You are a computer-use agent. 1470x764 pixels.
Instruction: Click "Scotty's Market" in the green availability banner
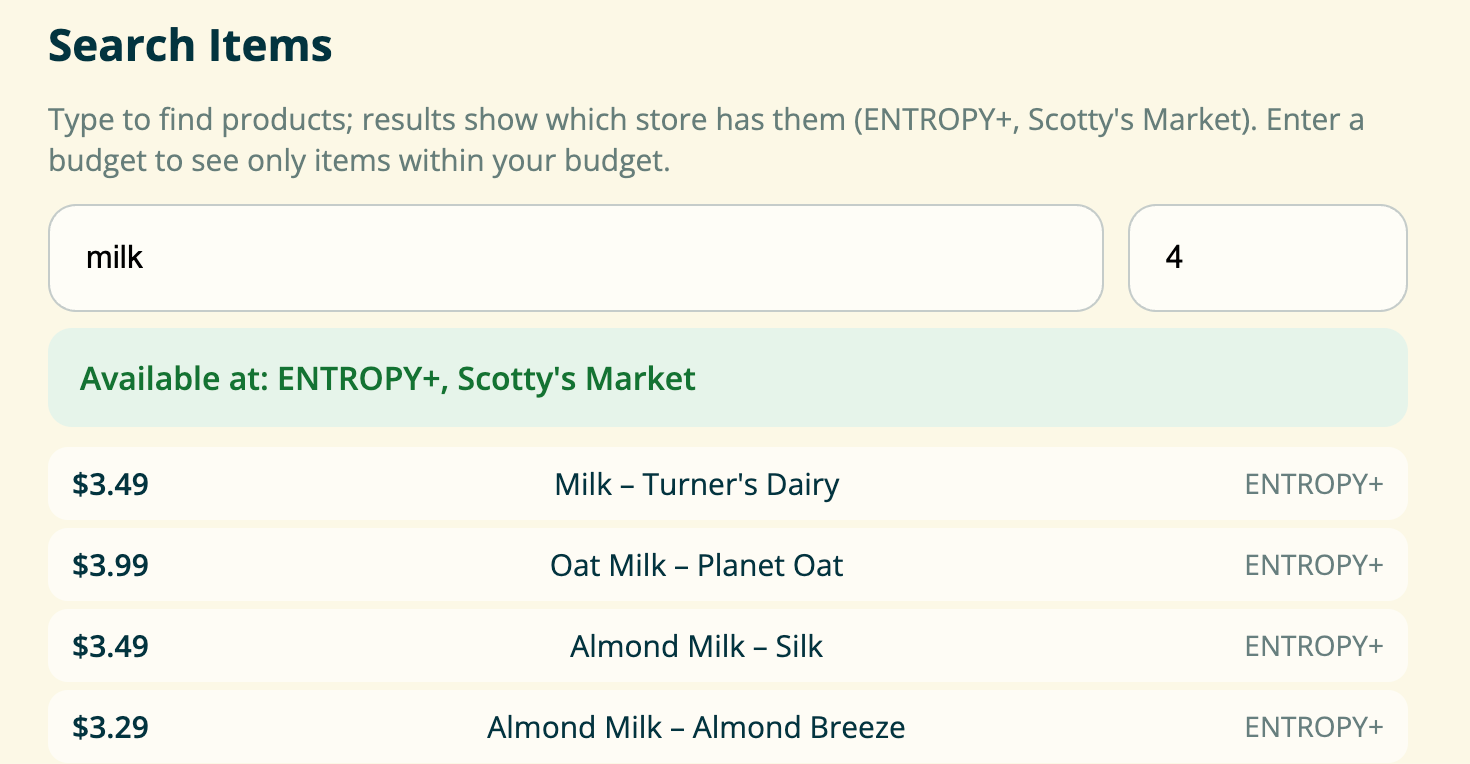[x=576, y=379]
